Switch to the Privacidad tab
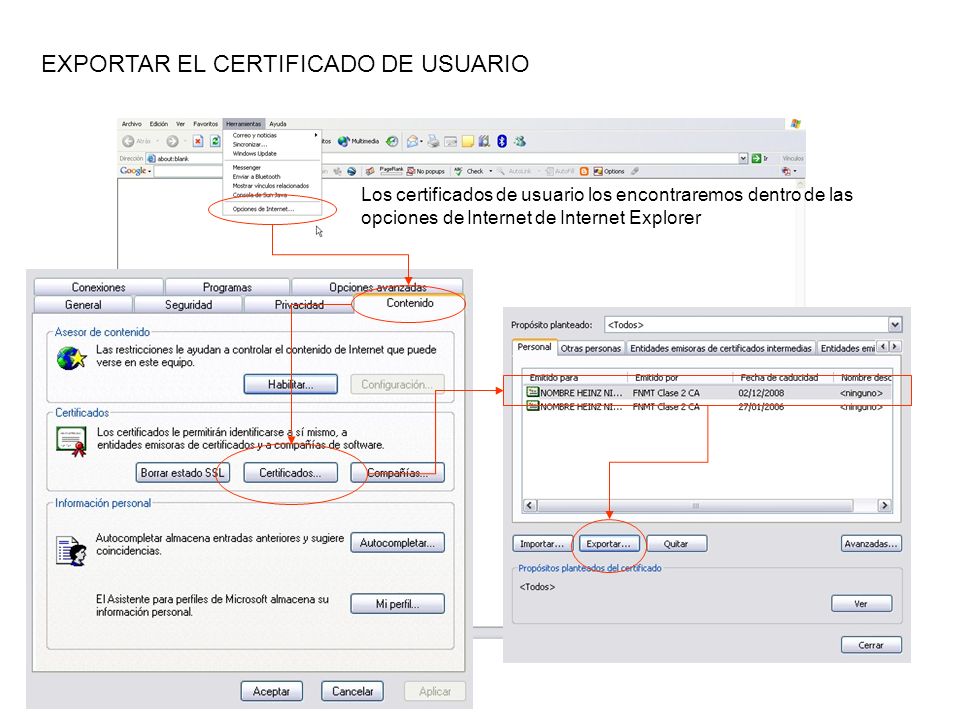 click(299, 304)
